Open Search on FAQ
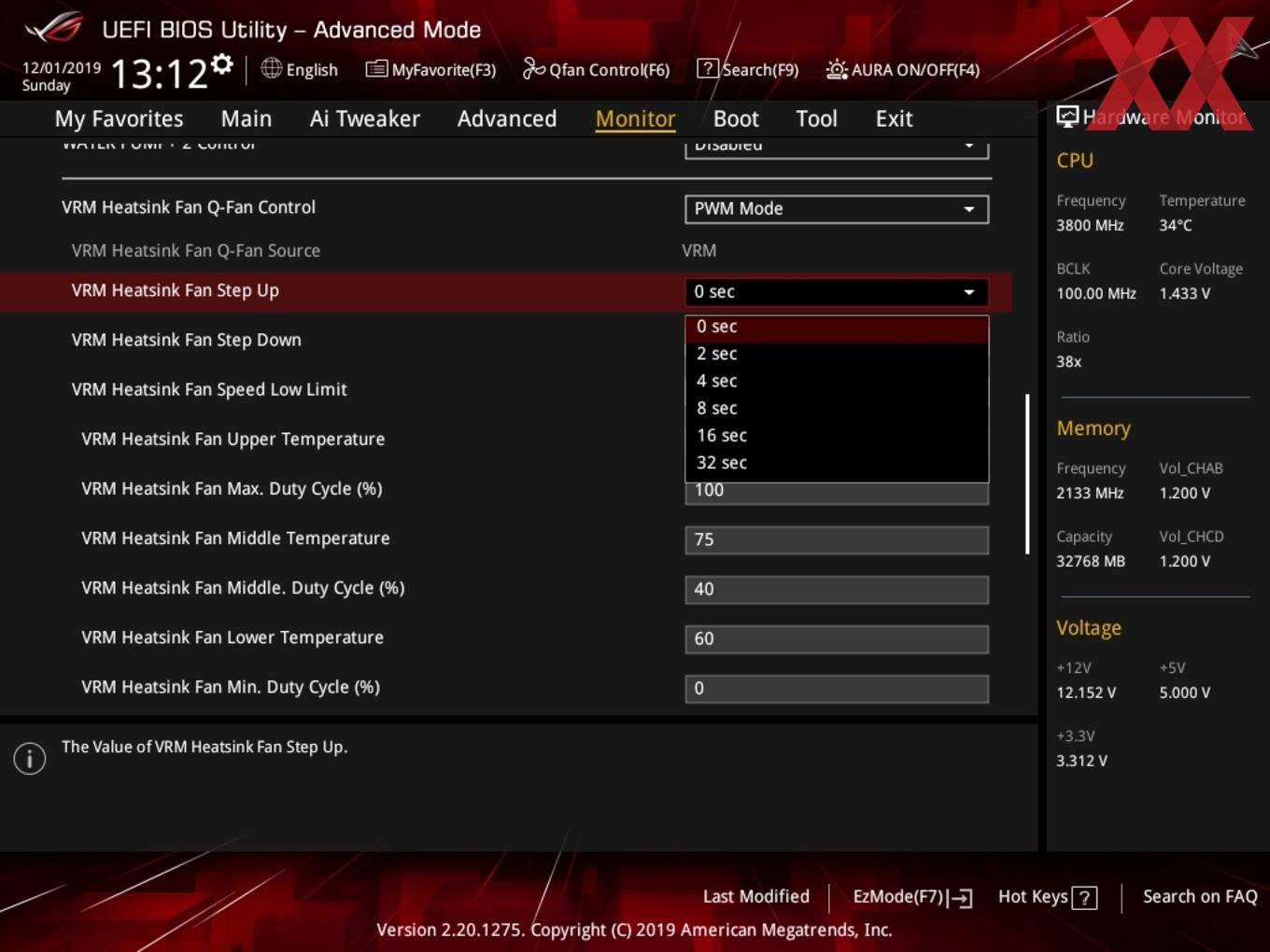This screenshot has width=1270, height=952. click(1200, 897)
